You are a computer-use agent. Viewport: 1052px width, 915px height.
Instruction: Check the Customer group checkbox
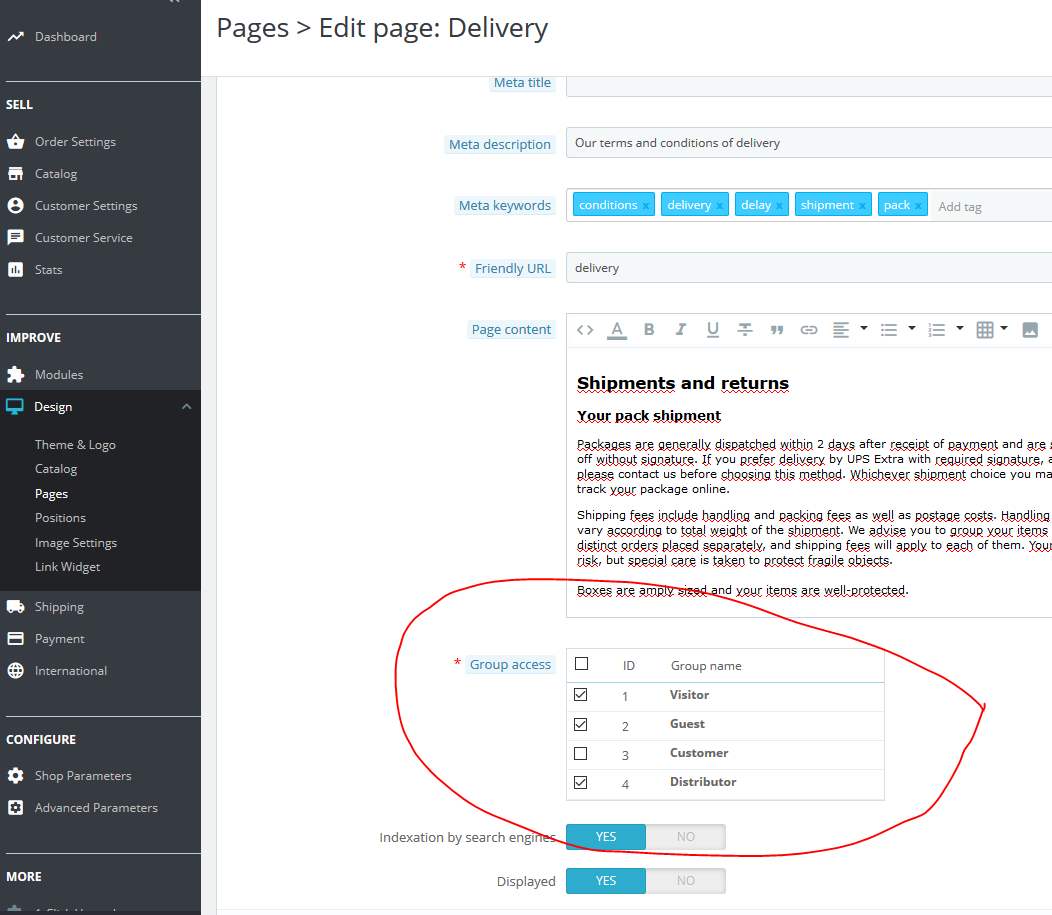pyautogui.click(x=581, y=753)
